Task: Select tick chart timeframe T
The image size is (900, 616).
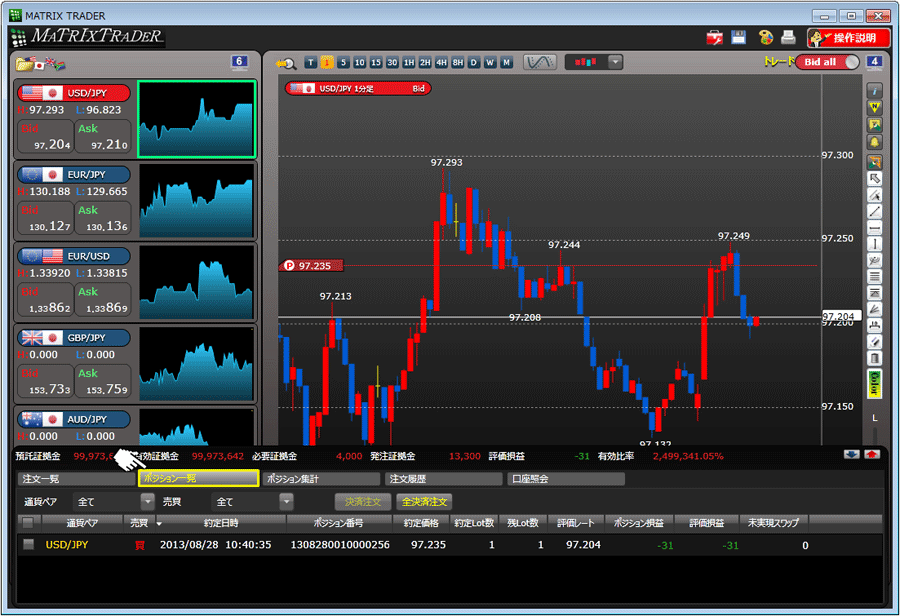Action: click(x=311, y=62)
